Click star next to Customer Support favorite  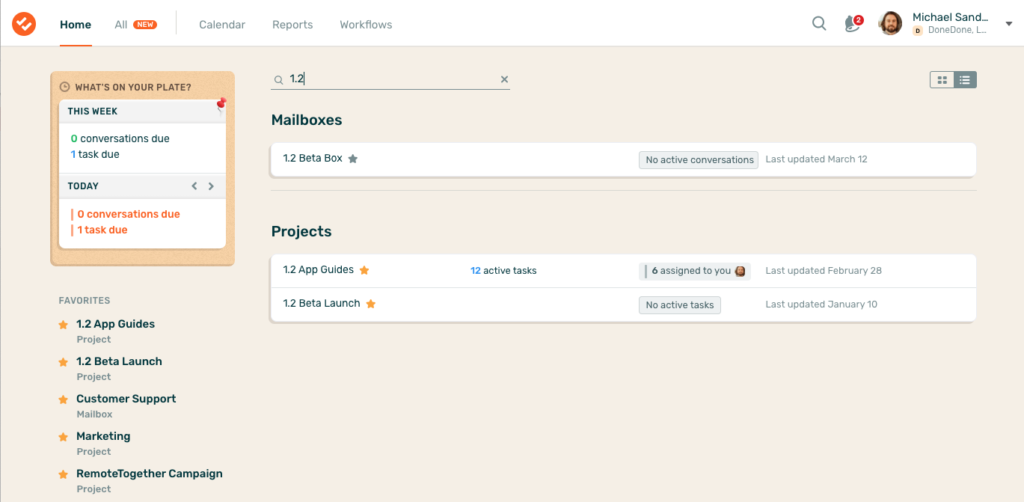click(63, 400)
